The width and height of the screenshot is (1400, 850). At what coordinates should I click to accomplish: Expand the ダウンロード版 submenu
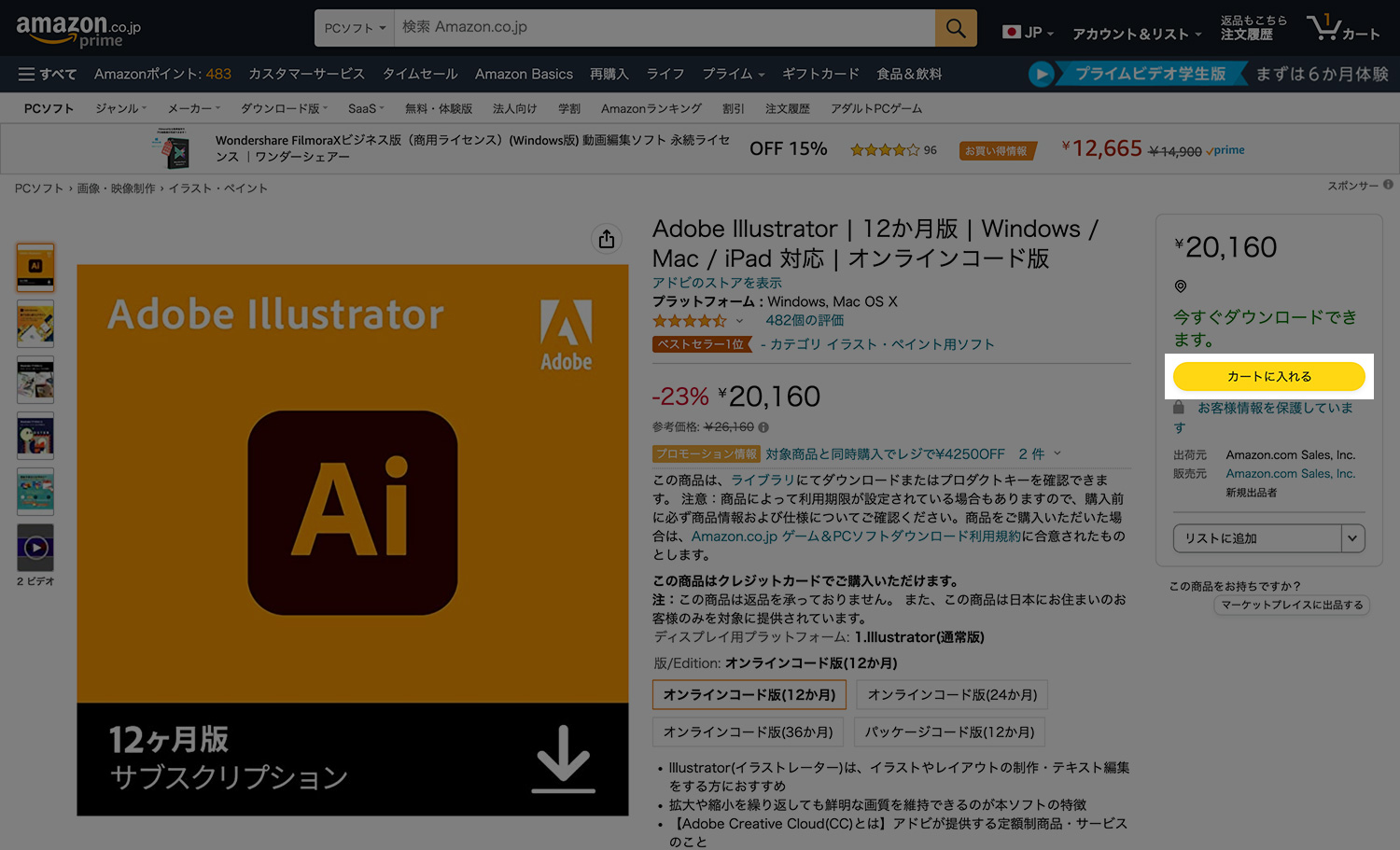[284, 108]
